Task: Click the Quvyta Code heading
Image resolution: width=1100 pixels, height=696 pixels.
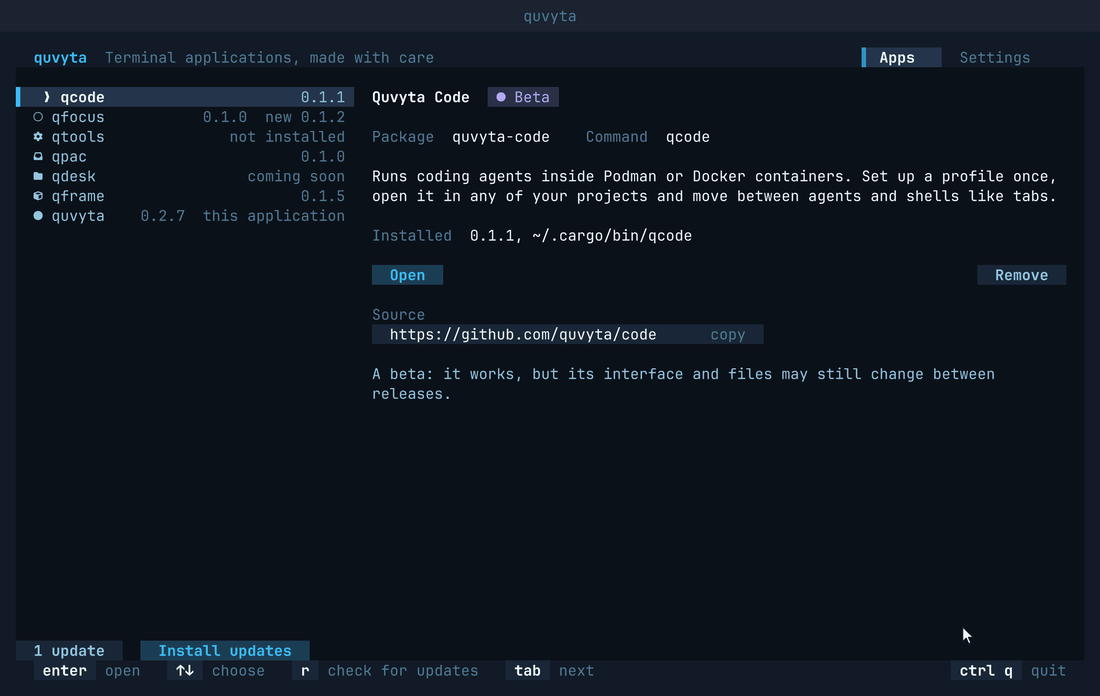Action: (420, 97)
